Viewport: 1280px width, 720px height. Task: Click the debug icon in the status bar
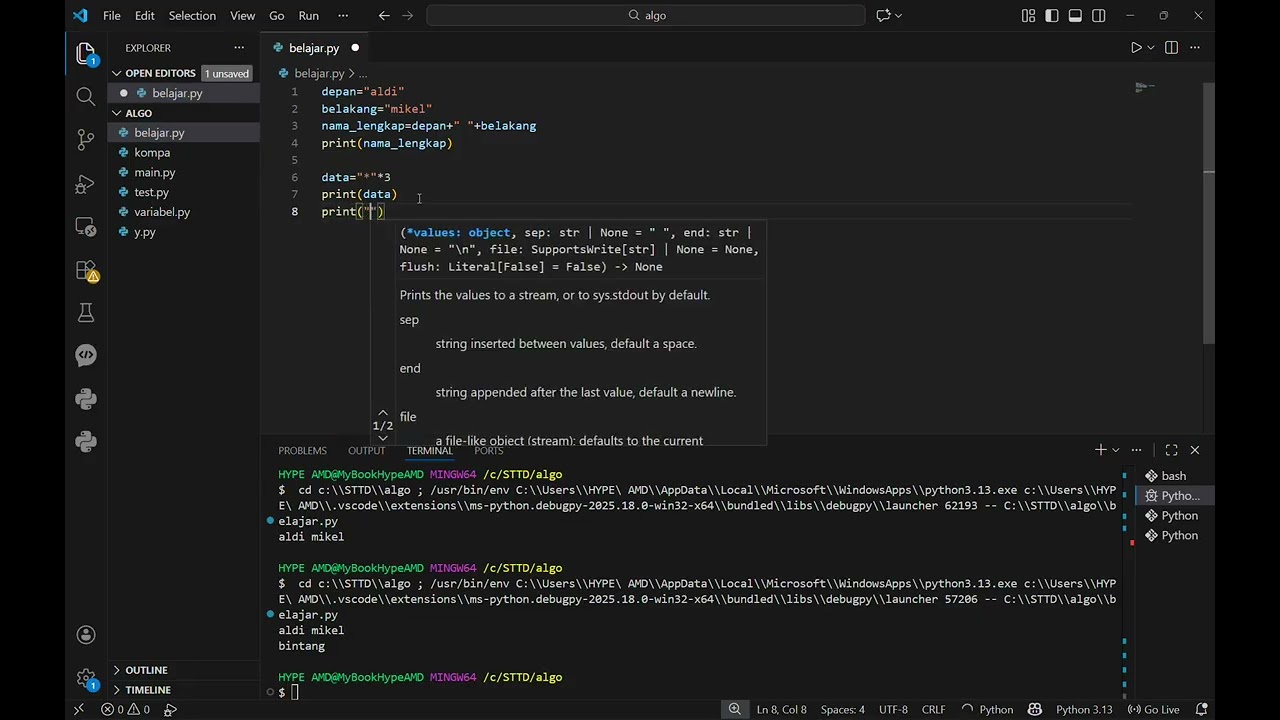coord(170,710)
